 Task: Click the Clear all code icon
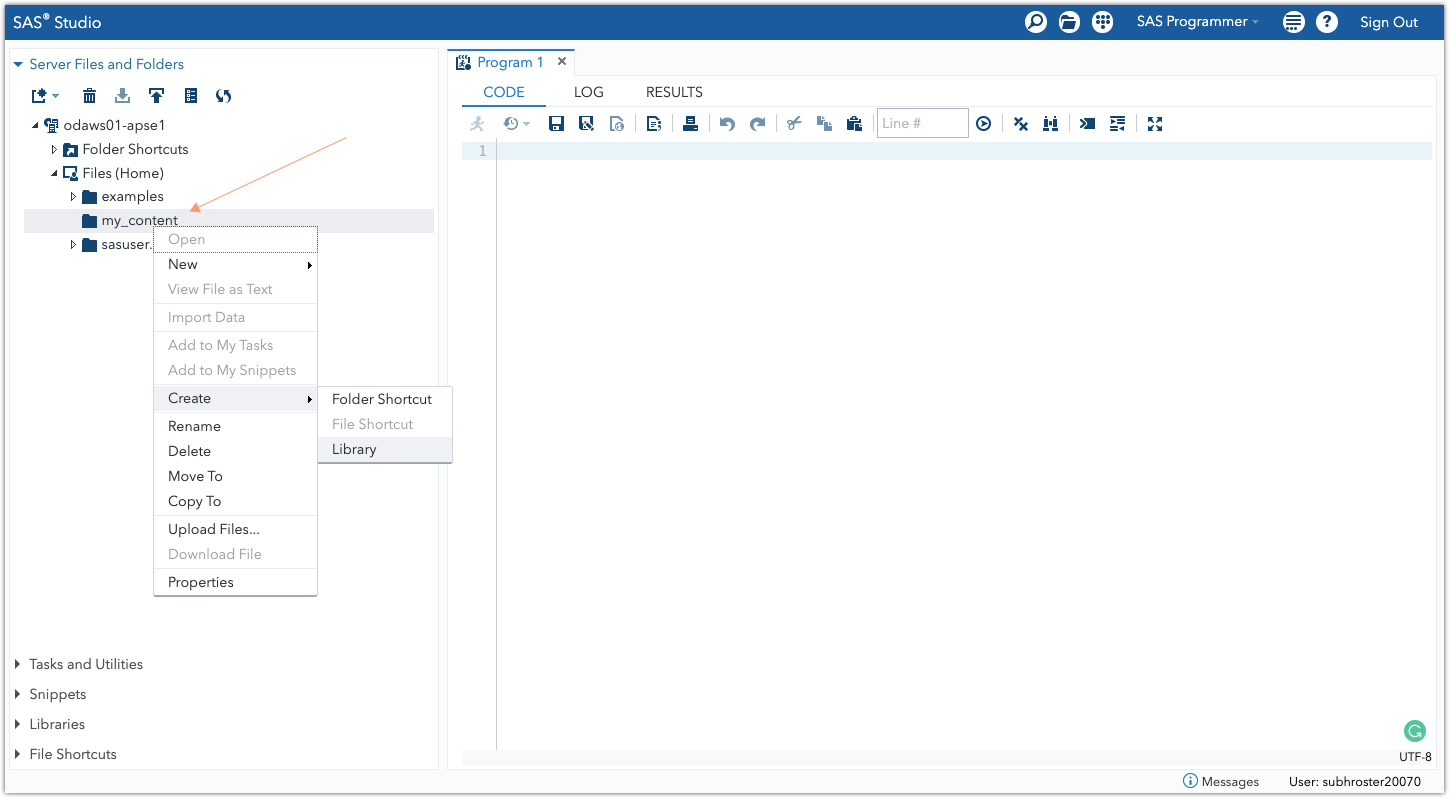coord(1021,124)
